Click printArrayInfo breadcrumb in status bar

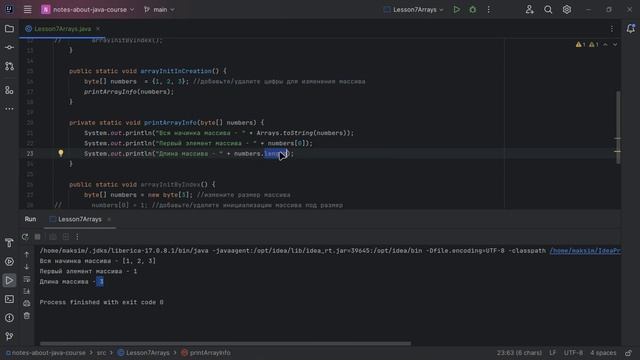click(206, 353)
